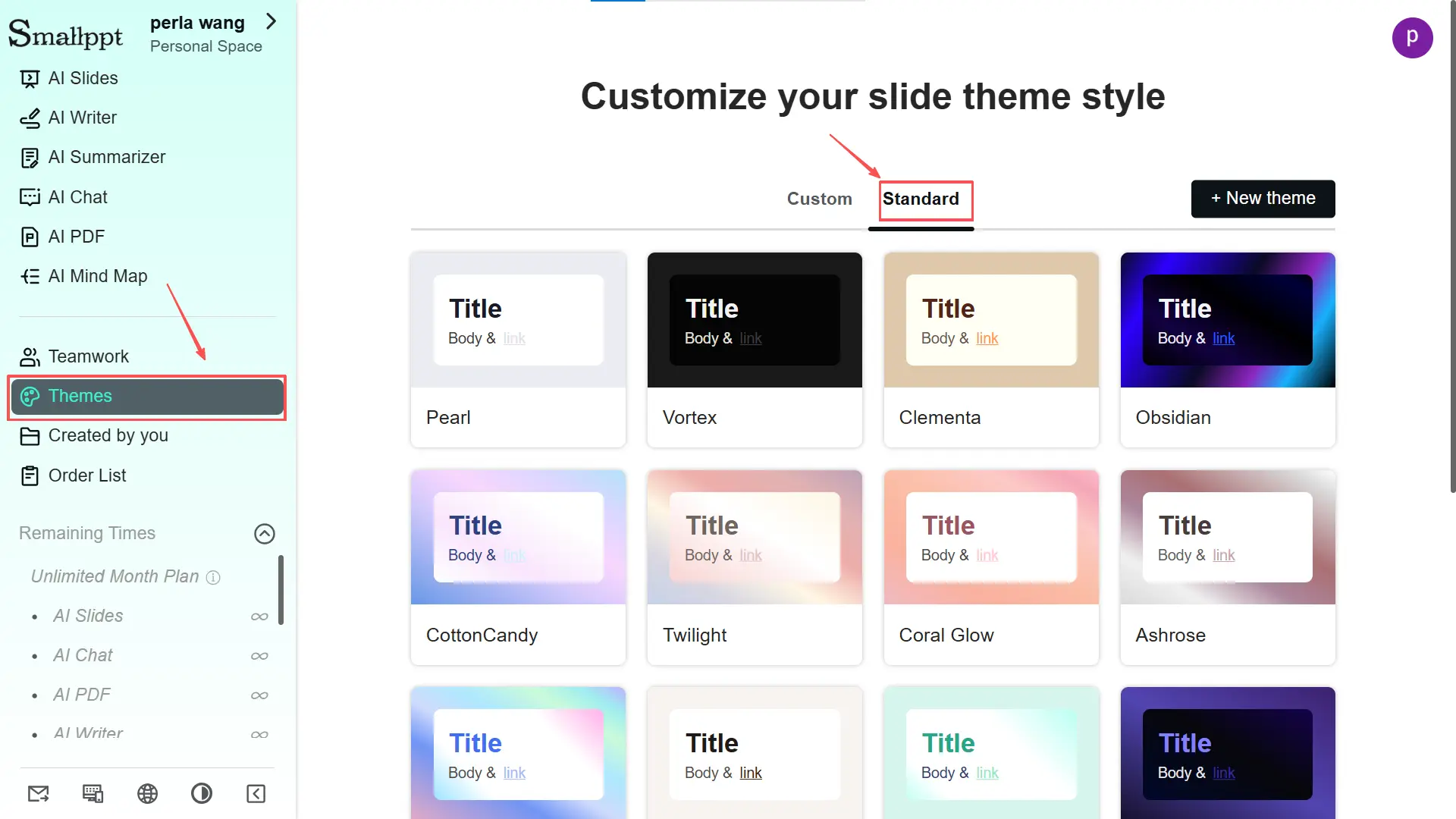This screenshot has height=819, width=1456.
Task: Collapse the Remaining Times section
Action: click(264, 533)
